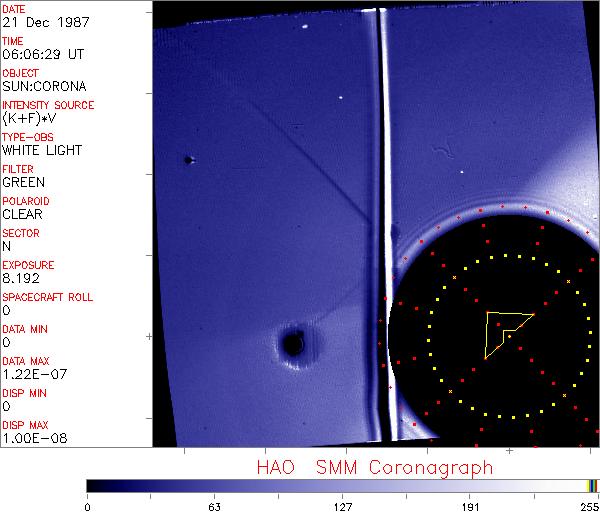Image resolution: width=600 pixels, height=512 pixels.
Task: Select the display max value 1.00E-08
Action: click(34, 438)
